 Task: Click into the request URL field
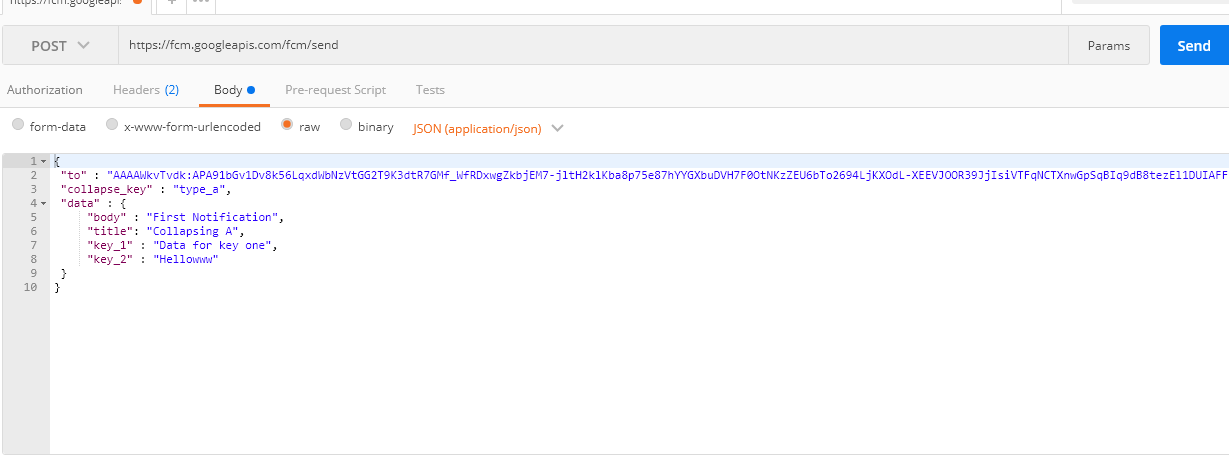click(x=592, y=46)
